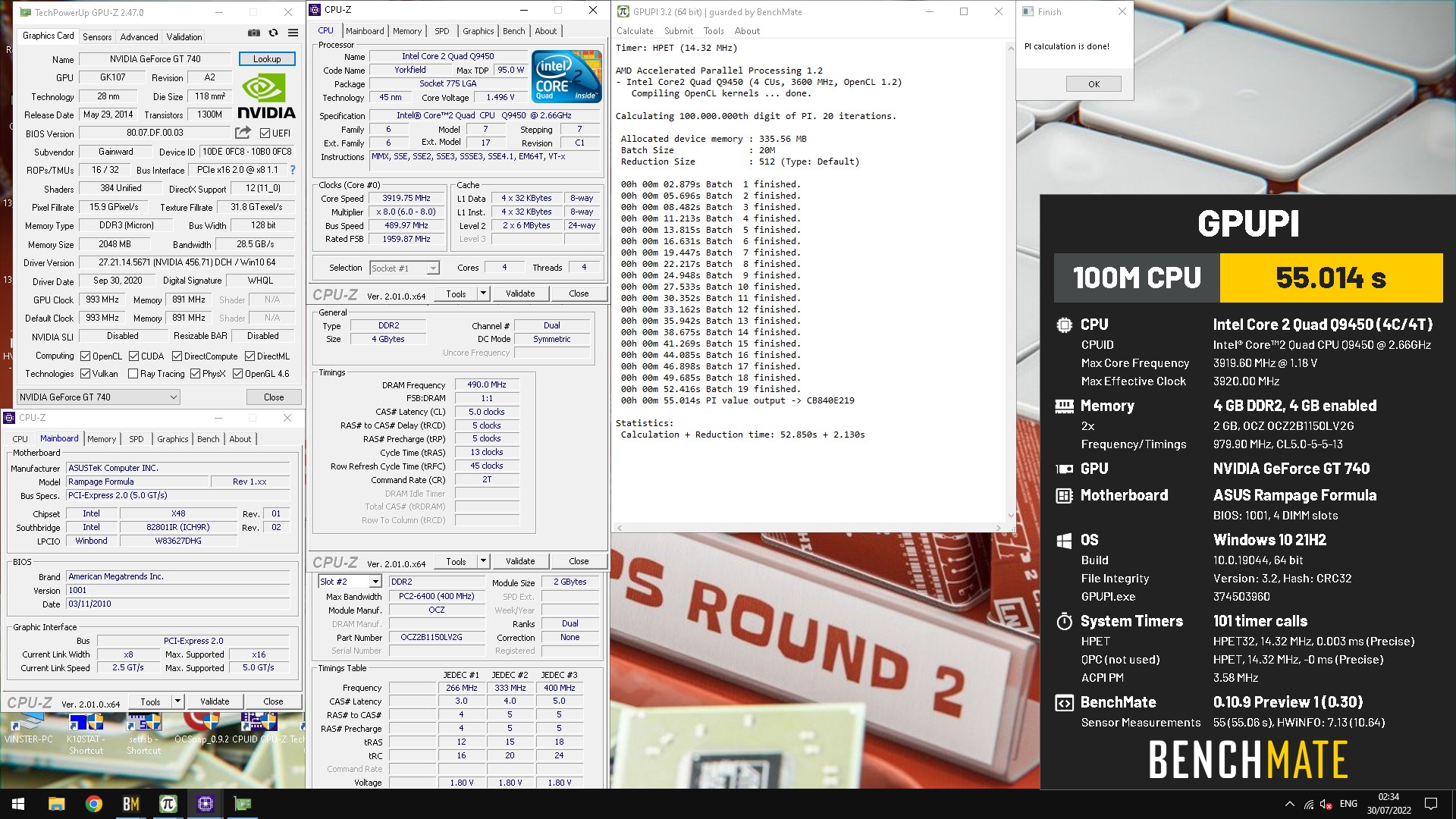This screenshot has width=1456, height=819.
Task: Click the GPU-Z refresh arrows icon
Action: (x=273, y=33)
